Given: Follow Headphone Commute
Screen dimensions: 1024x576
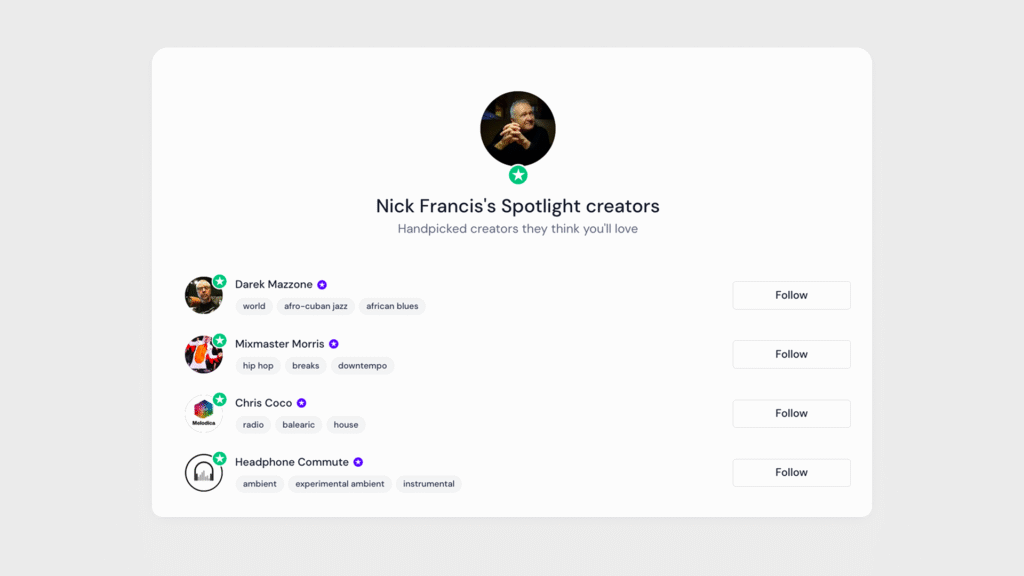Looking at the screenshot, I should (x=791, y=472).
